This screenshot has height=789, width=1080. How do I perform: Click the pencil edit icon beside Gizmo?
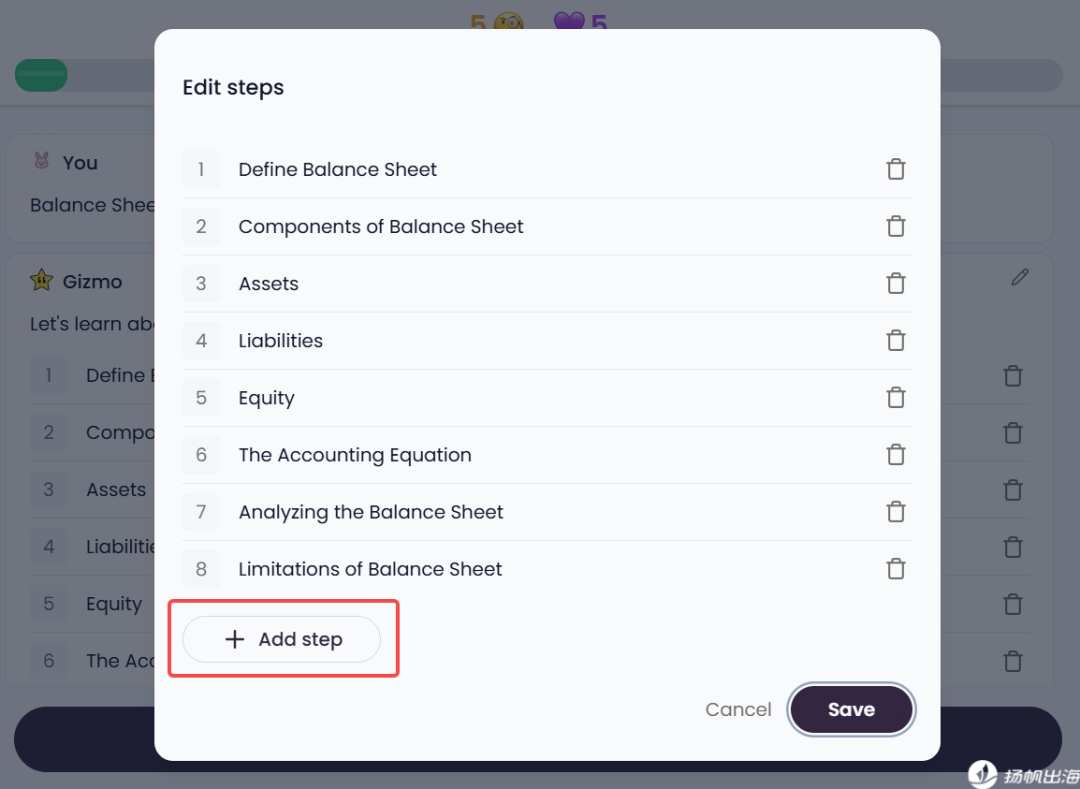1020,277
